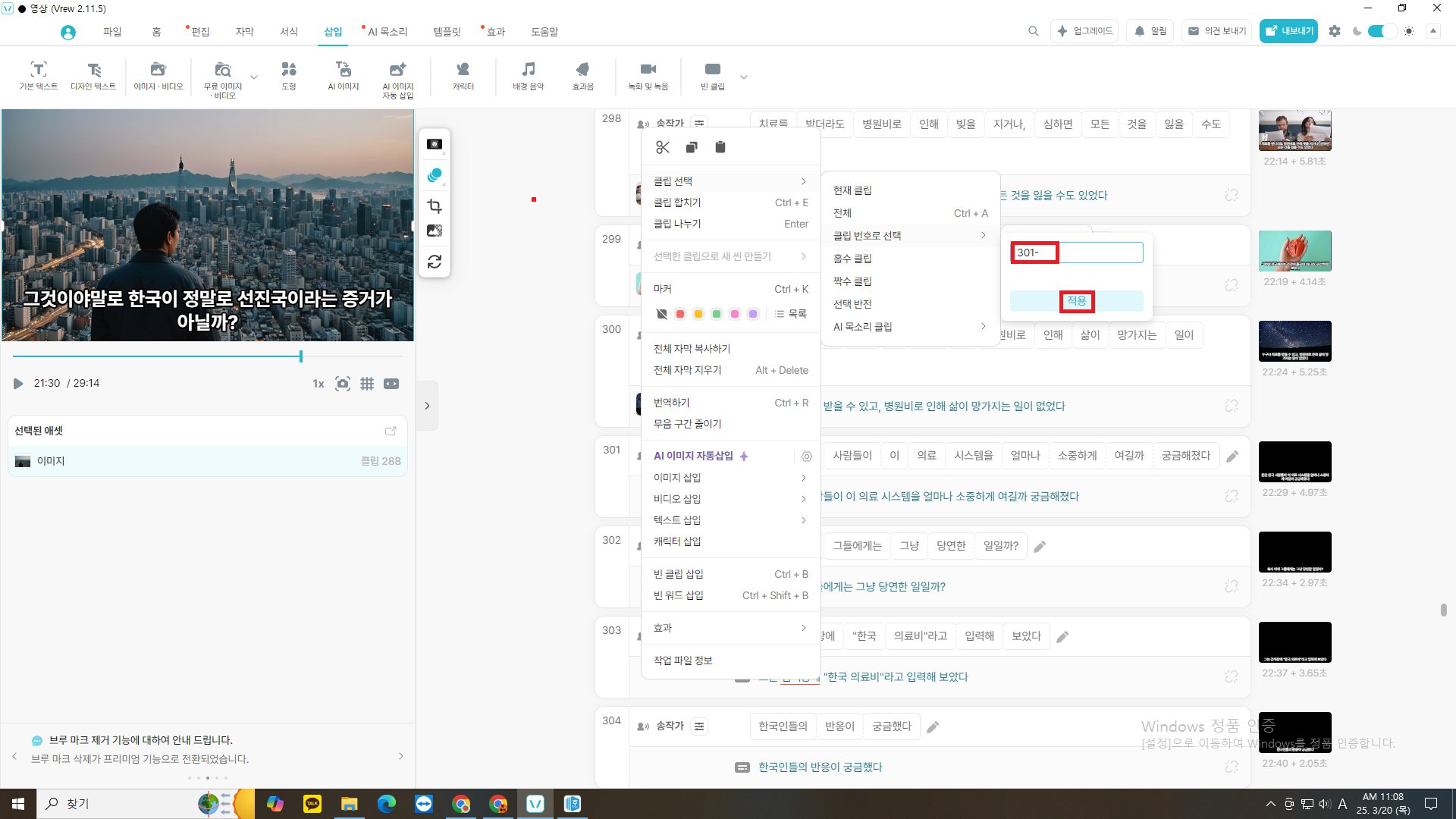
Task: Toggle dark/light mode switch
Action: 1382,31
